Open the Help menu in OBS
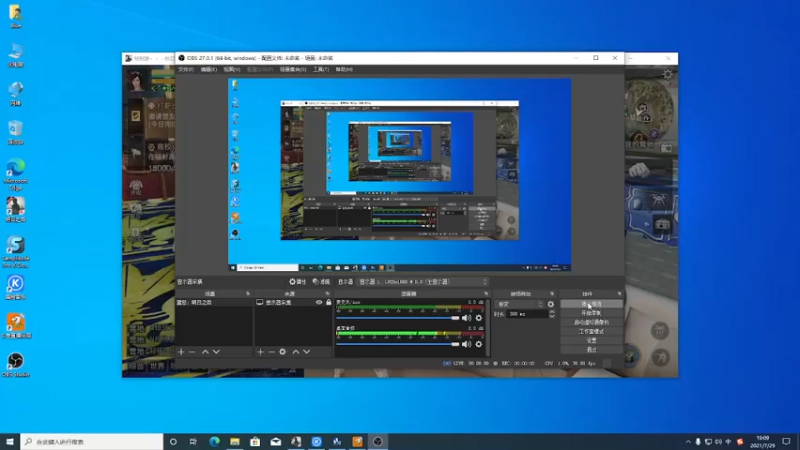800x450 pixels. tap(344, 69)
